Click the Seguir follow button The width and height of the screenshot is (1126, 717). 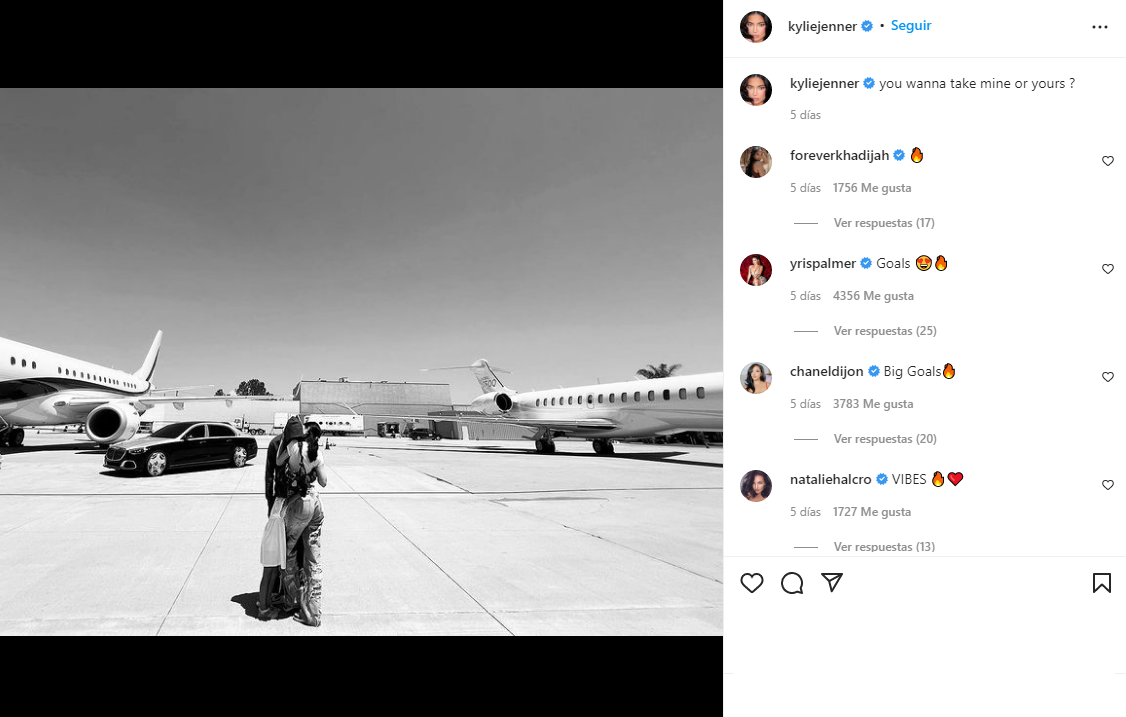[911, 26]
